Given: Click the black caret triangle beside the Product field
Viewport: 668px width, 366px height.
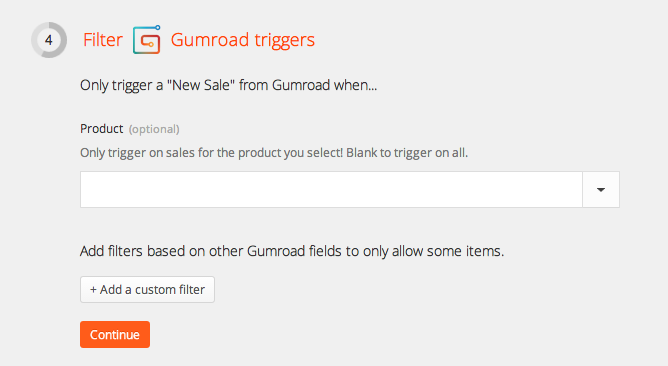Looking at the screenshot, I should 601,190.
